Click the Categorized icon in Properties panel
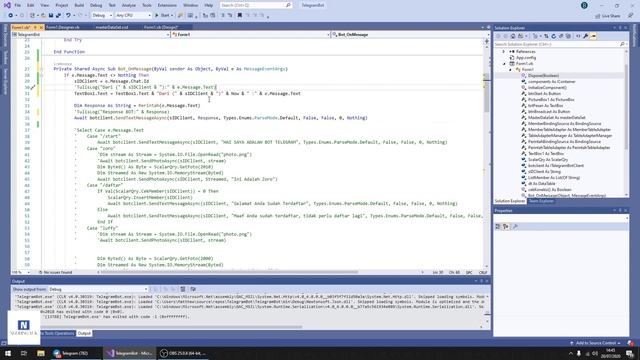 click(498, 227)
